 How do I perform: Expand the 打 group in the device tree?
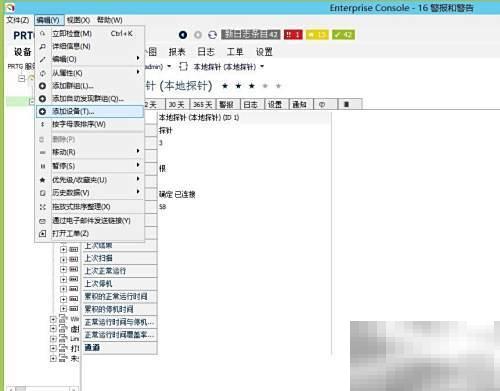(x=53, y=349)
